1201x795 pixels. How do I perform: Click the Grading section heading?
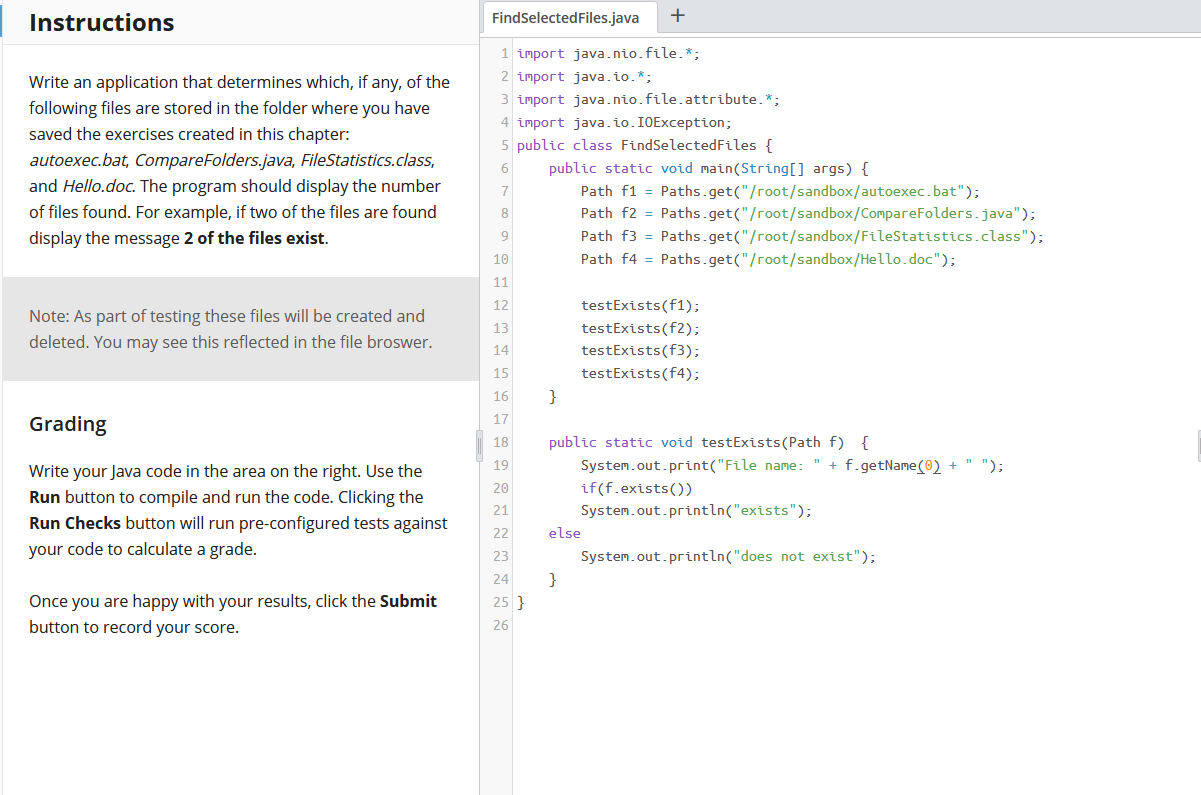[x=68, y=424]
